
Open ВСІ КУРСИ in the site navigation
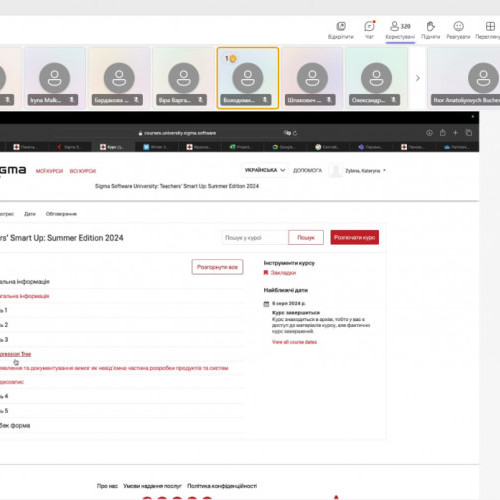[83, 171]
